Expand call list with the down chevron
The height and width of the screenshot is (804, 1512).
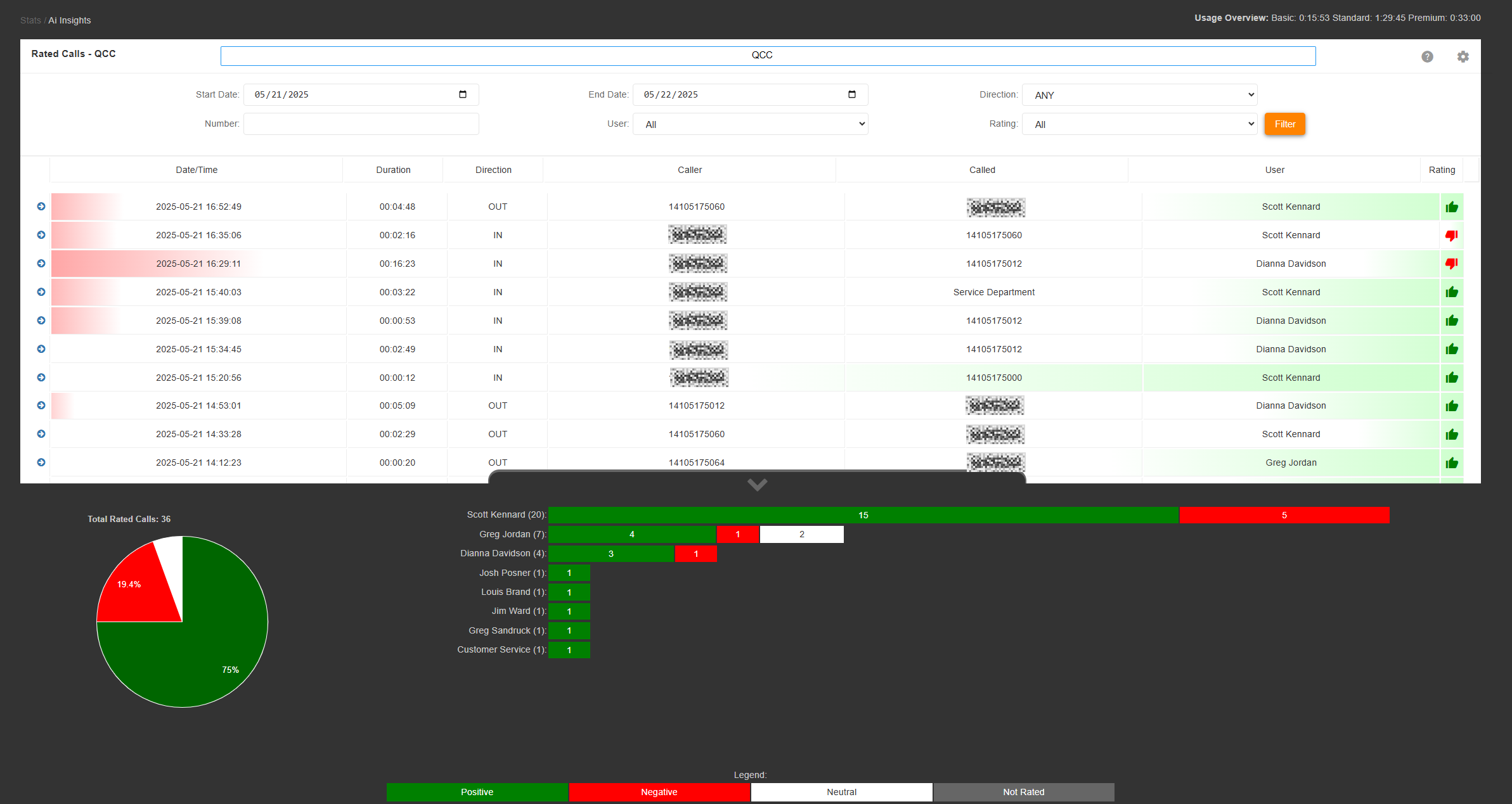[757, 485]
